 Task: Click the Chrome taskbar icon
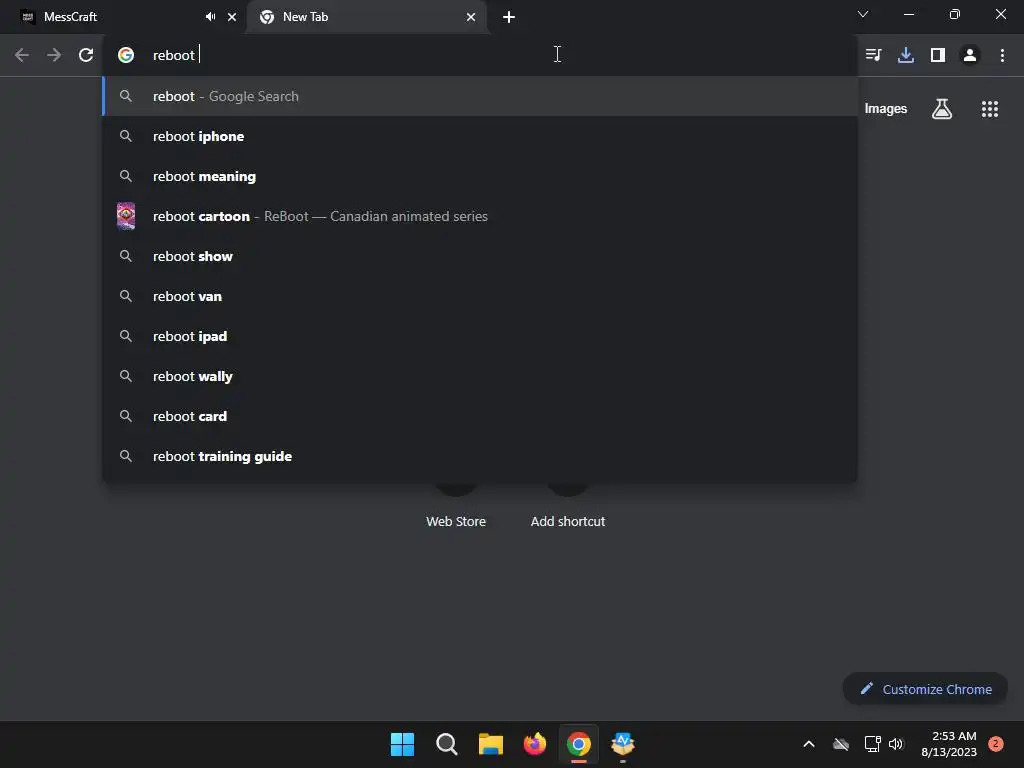(x=579, y=744)
